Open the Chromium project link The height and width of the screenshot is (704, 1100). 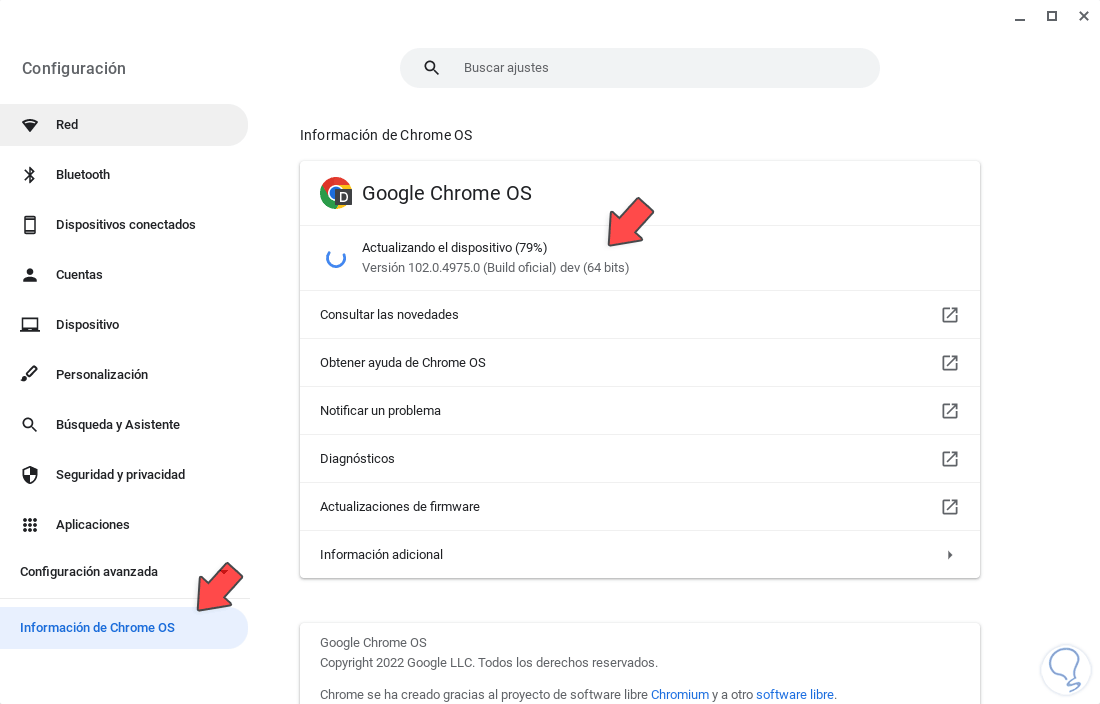coord(680,694)
